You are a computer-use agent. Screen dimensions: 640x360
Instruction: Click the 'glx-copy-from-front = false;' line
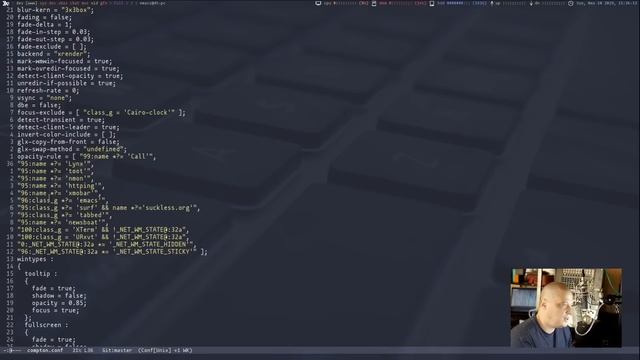pyautogui.click(x=68, y=142)
